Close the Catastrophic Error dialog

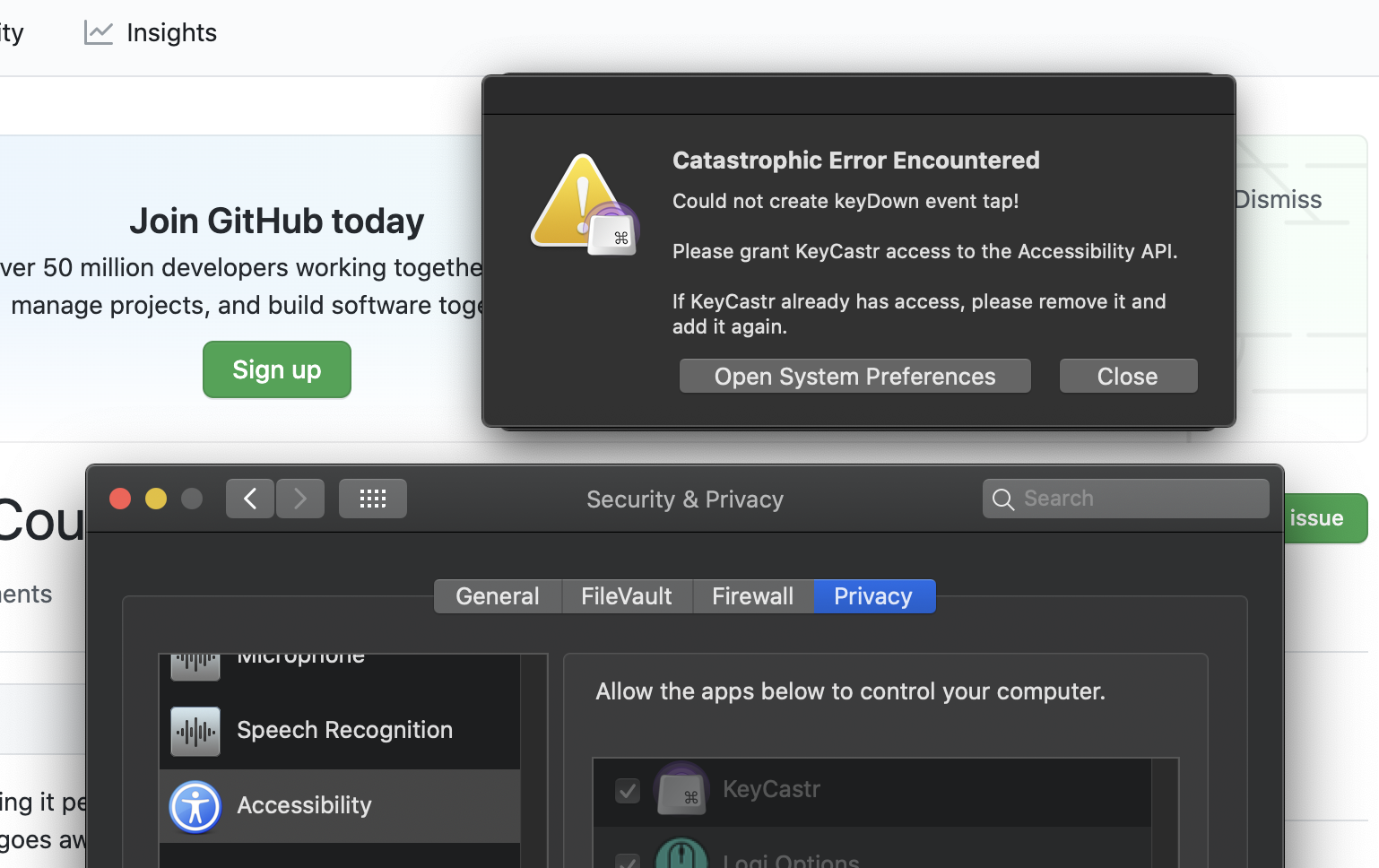tap(1128, 376)
